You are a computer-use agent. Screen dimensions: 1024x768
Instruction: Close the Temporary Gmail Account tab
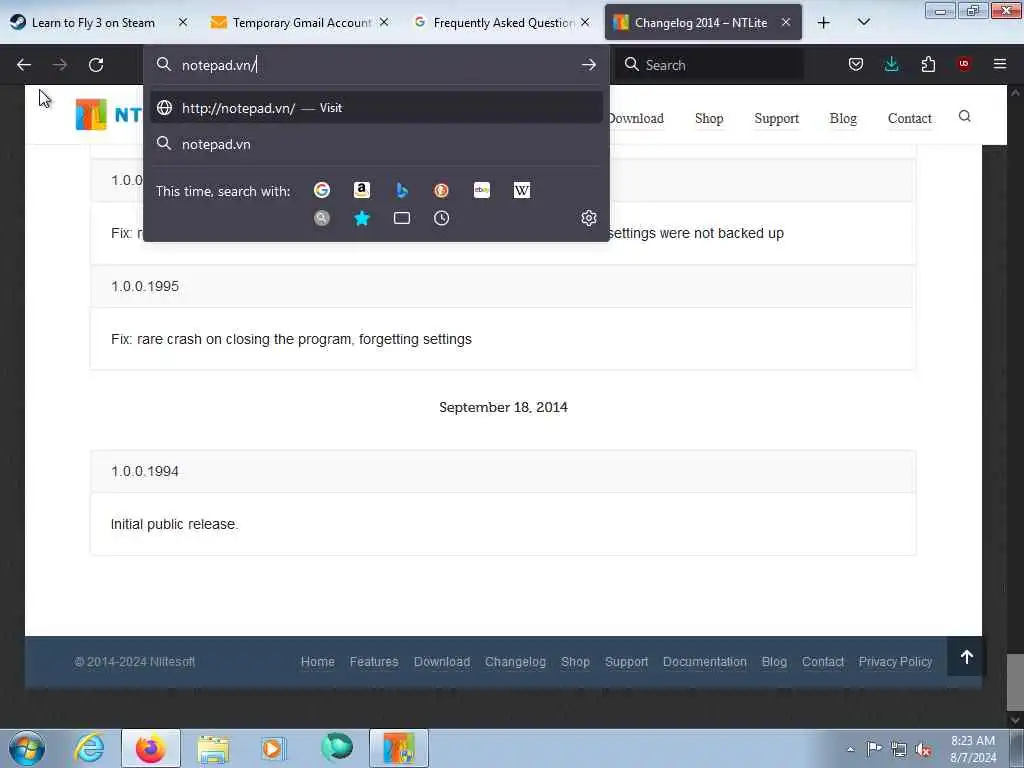pyautogui.click(x=384, y=23)
